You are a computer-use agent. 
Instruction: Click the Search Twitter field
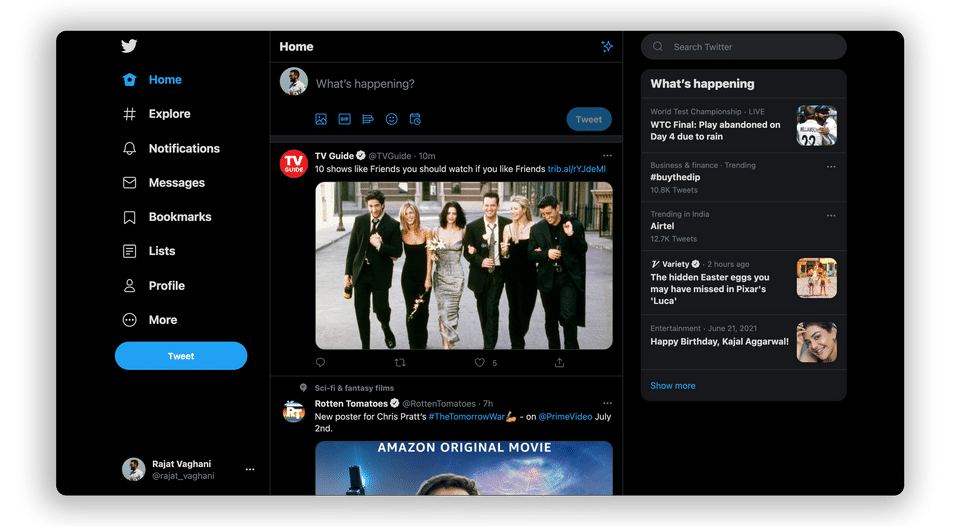click(744, 47)
